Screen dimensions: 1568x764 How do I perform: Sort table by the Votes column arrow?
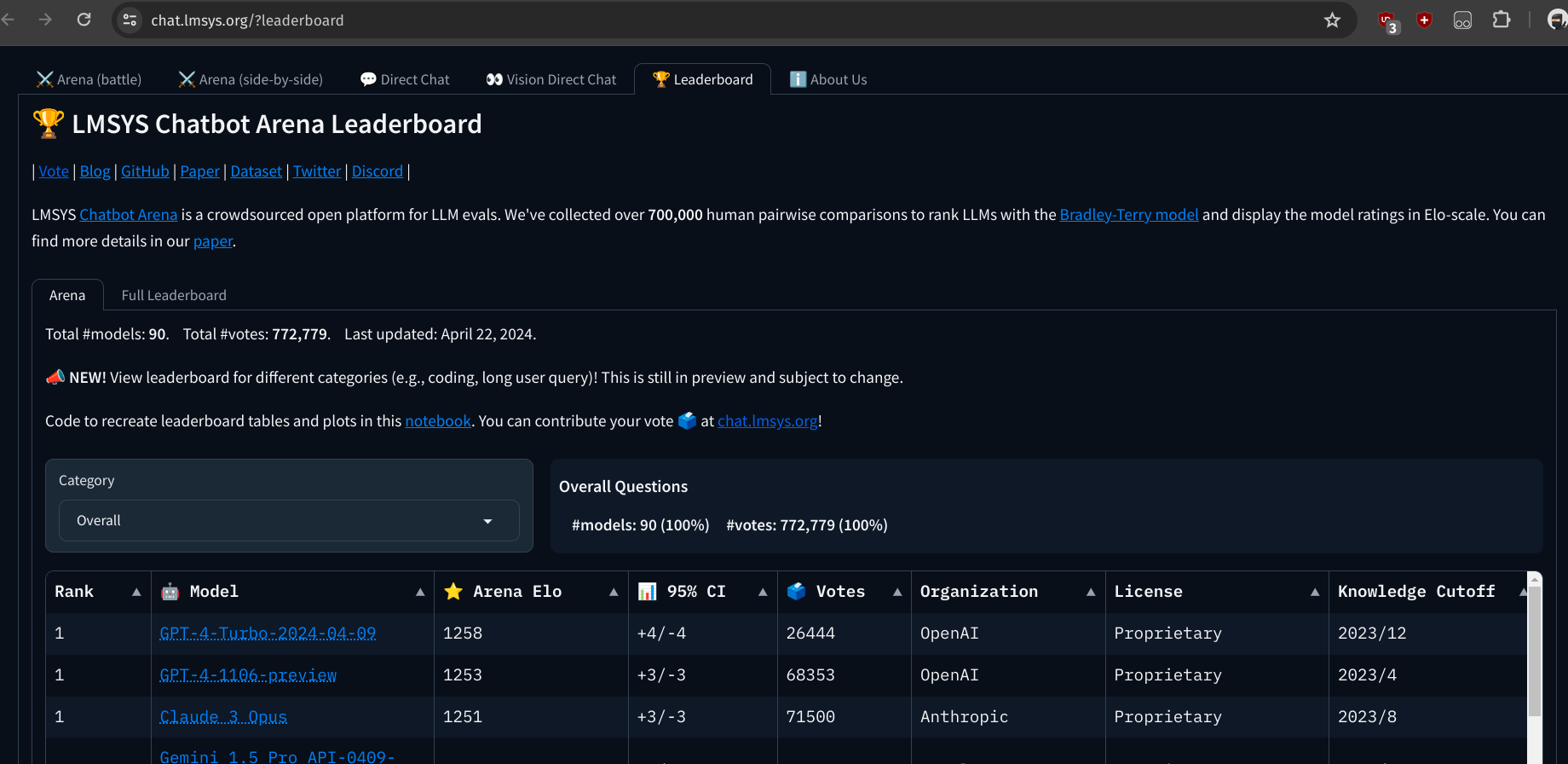(897, 592)
